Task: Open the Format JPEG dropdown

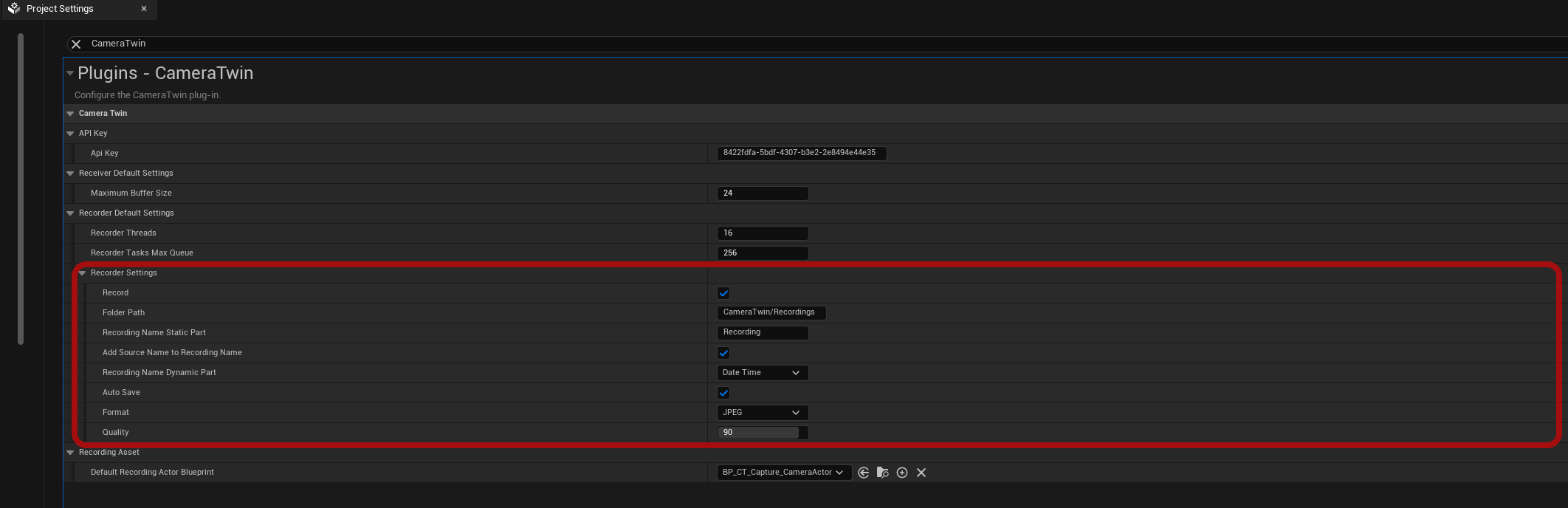Action: pos(762,413)
